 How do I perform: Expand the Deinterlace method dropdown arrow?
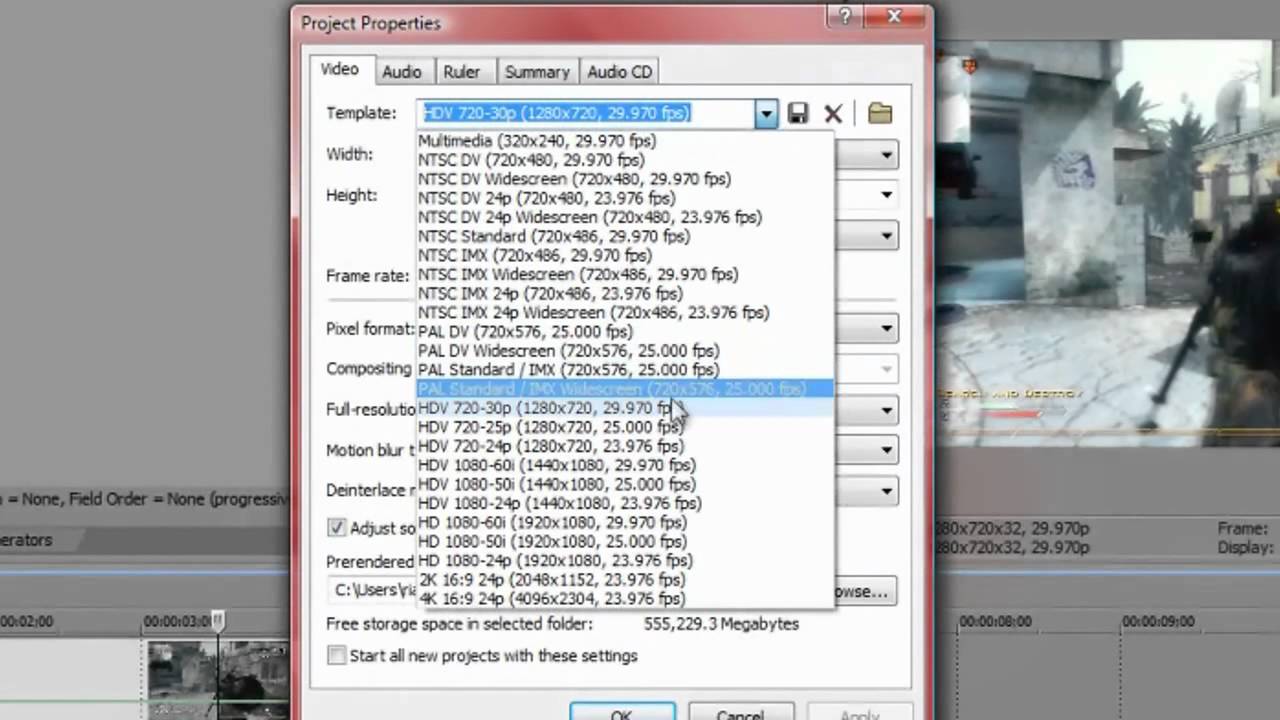(886, 491)
